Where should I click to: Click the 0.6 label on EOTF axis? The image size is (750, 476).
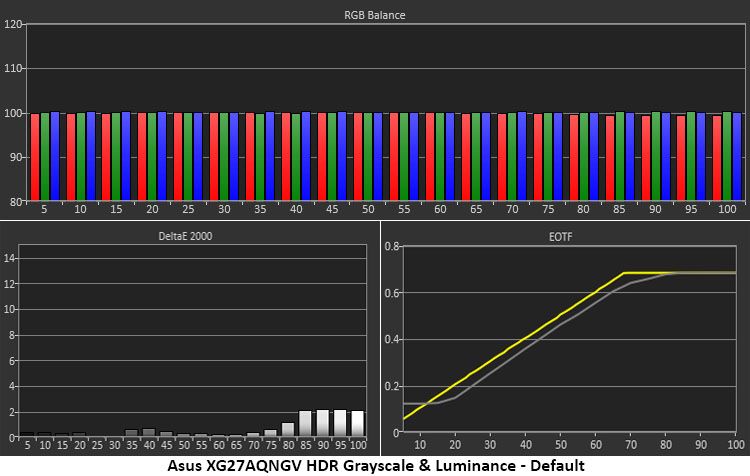[x=392, y=293]
